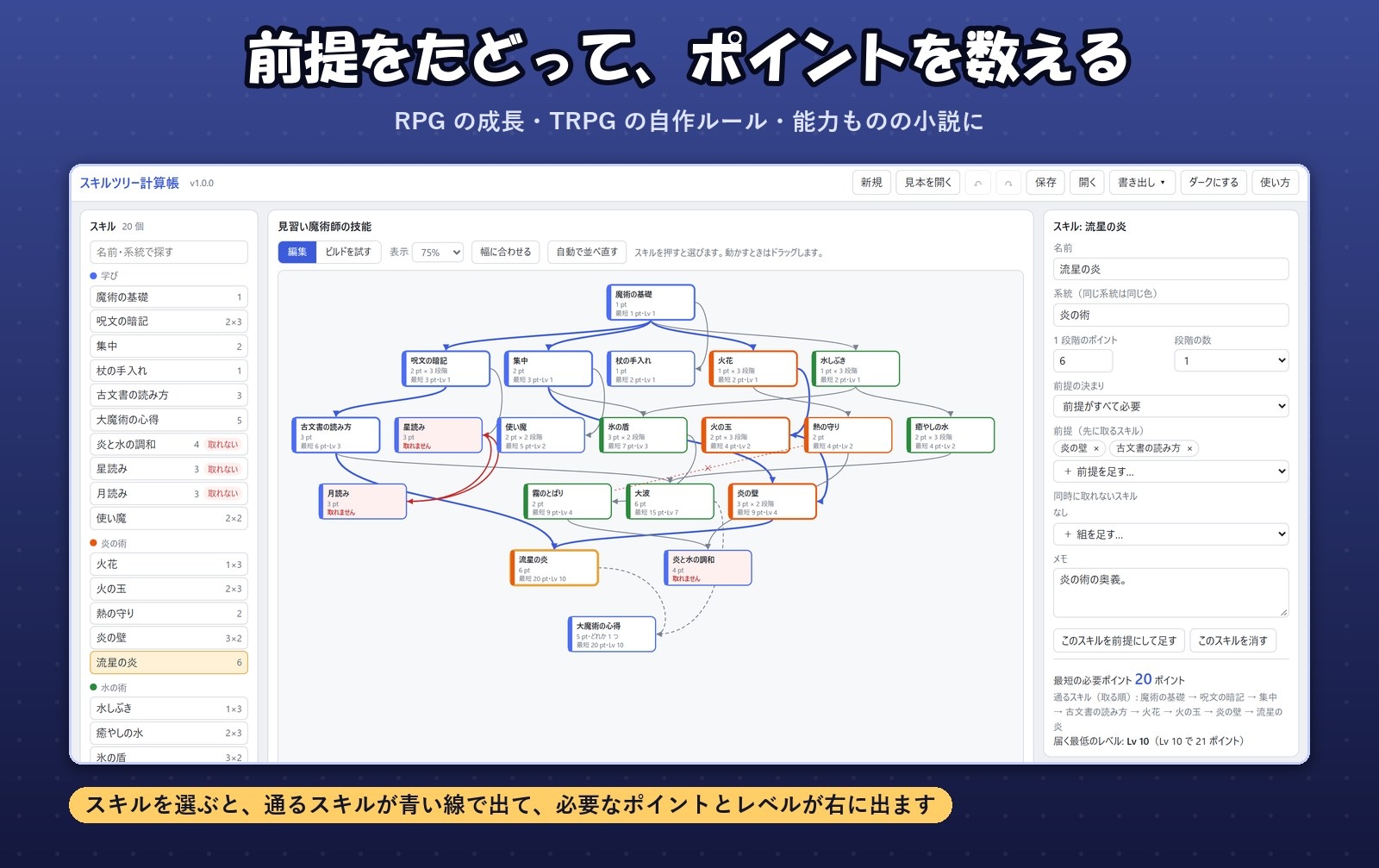This screenshot has width=1379, height=868.
Task: Select the 大魔術の心得 node on the canvas
Action: point(612,634)
